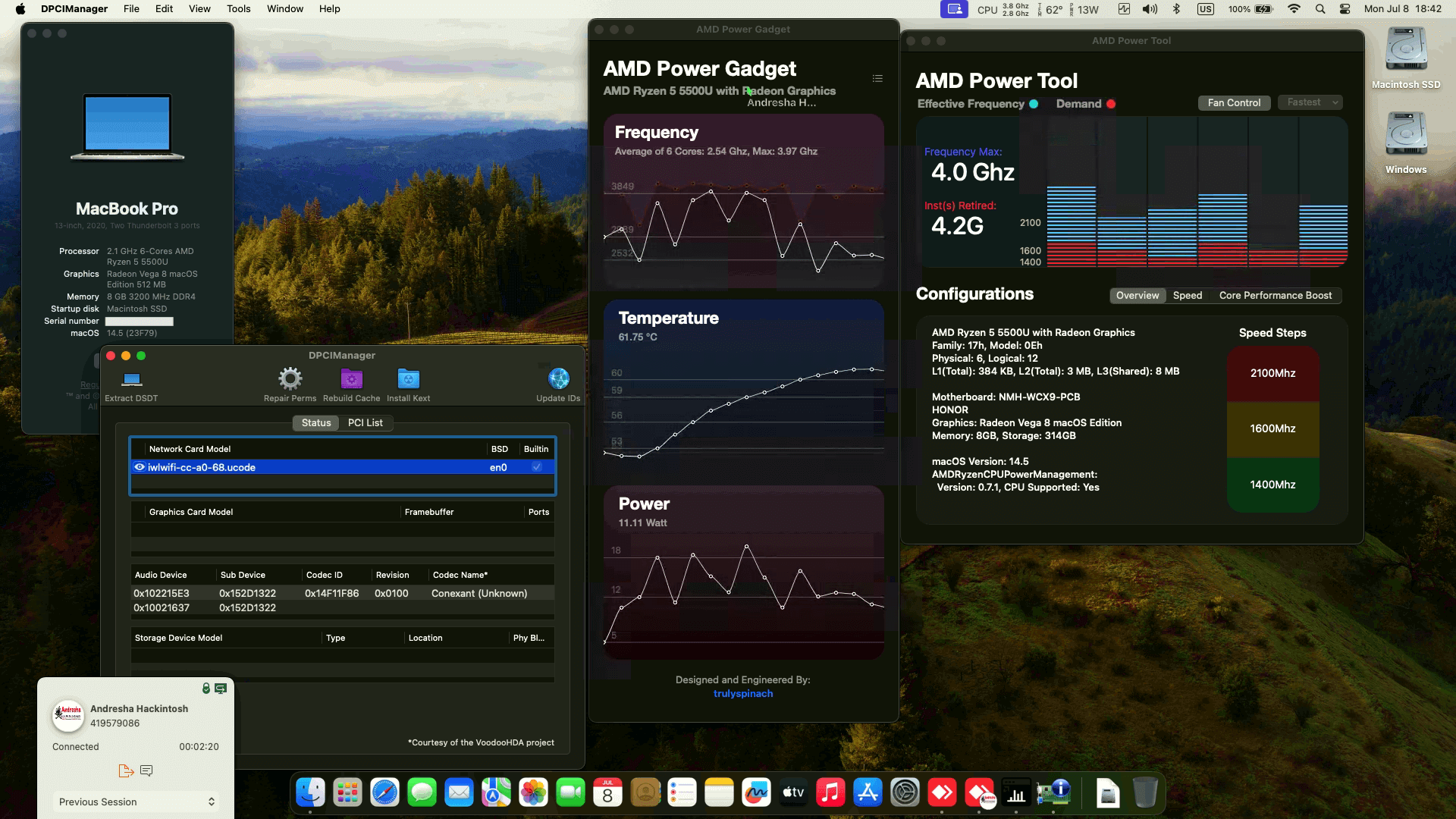Screen dimensions: 1456x819
Task: Select the Status tab in DPCIManager
Action: click(x=316, y=423)
